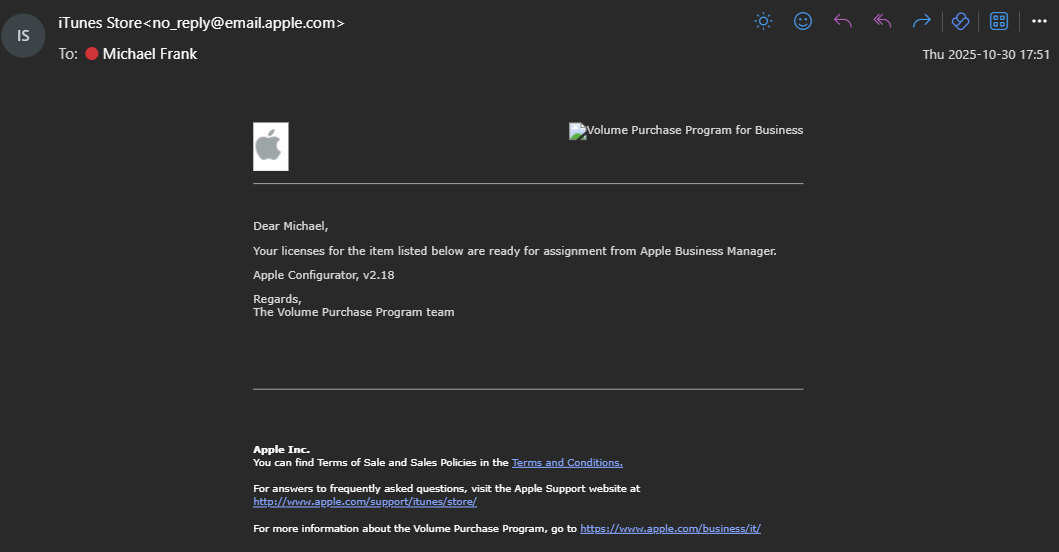Screen dimensions: 1059x552
Task: Open the Terms and Conditions link
Action: click(x=567, y=463)
